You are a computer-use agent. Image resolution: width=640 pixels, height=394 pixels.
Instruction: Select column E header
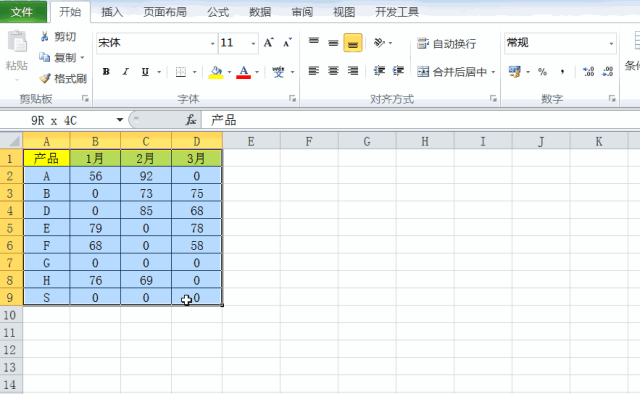251,141
